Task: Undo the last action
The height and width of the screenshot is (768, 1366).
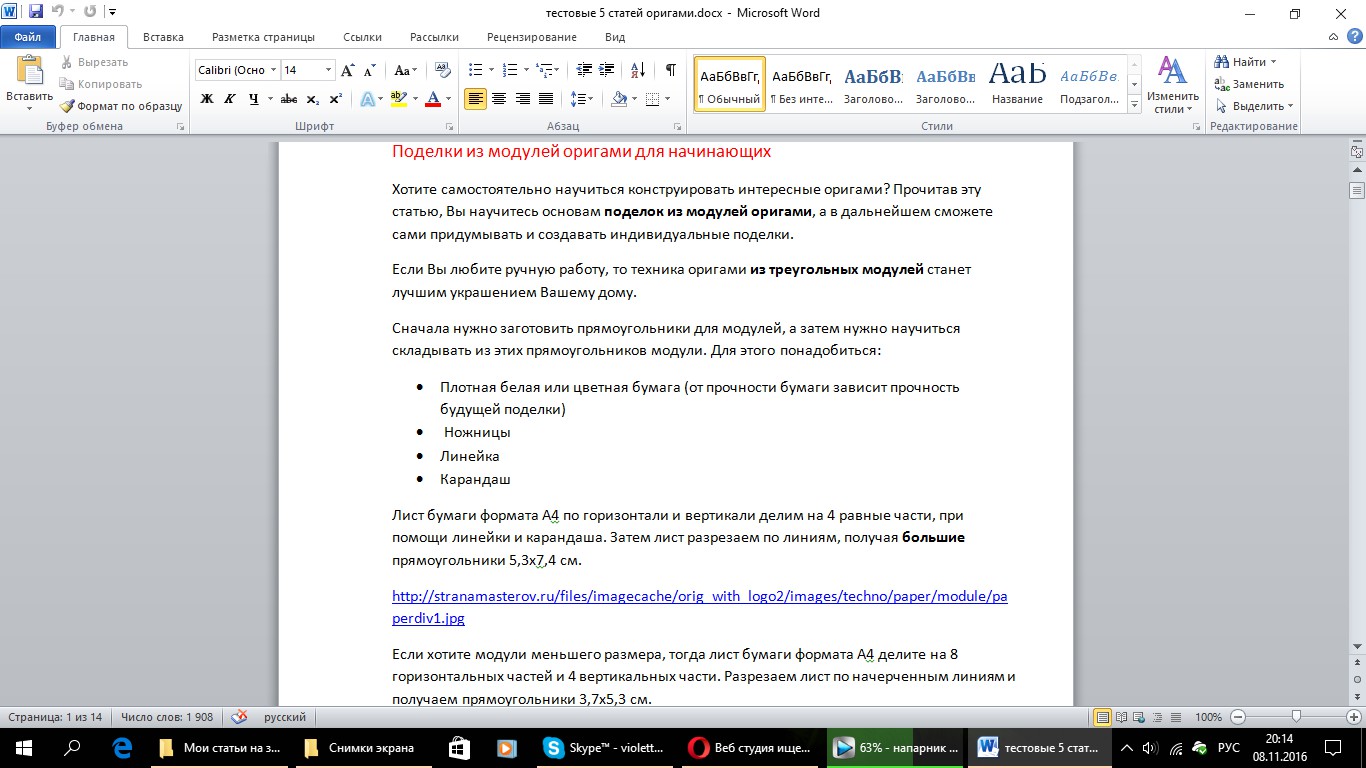Action: tap(57, 13)
